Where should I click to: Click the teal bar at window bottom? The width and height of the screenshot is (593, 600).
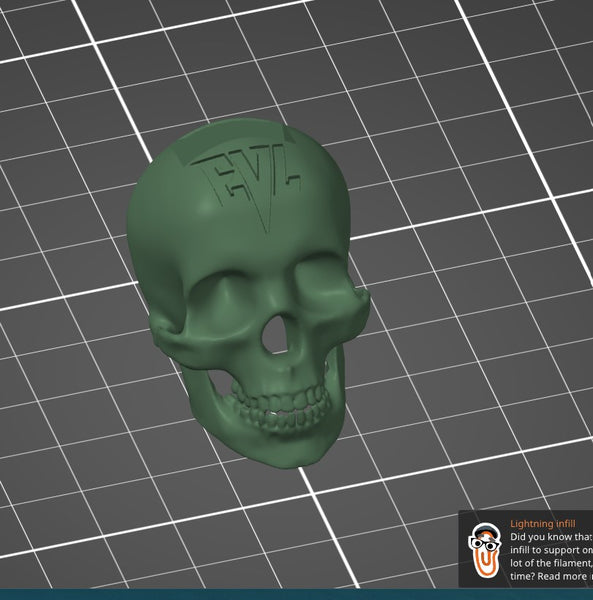coord(296,594)
